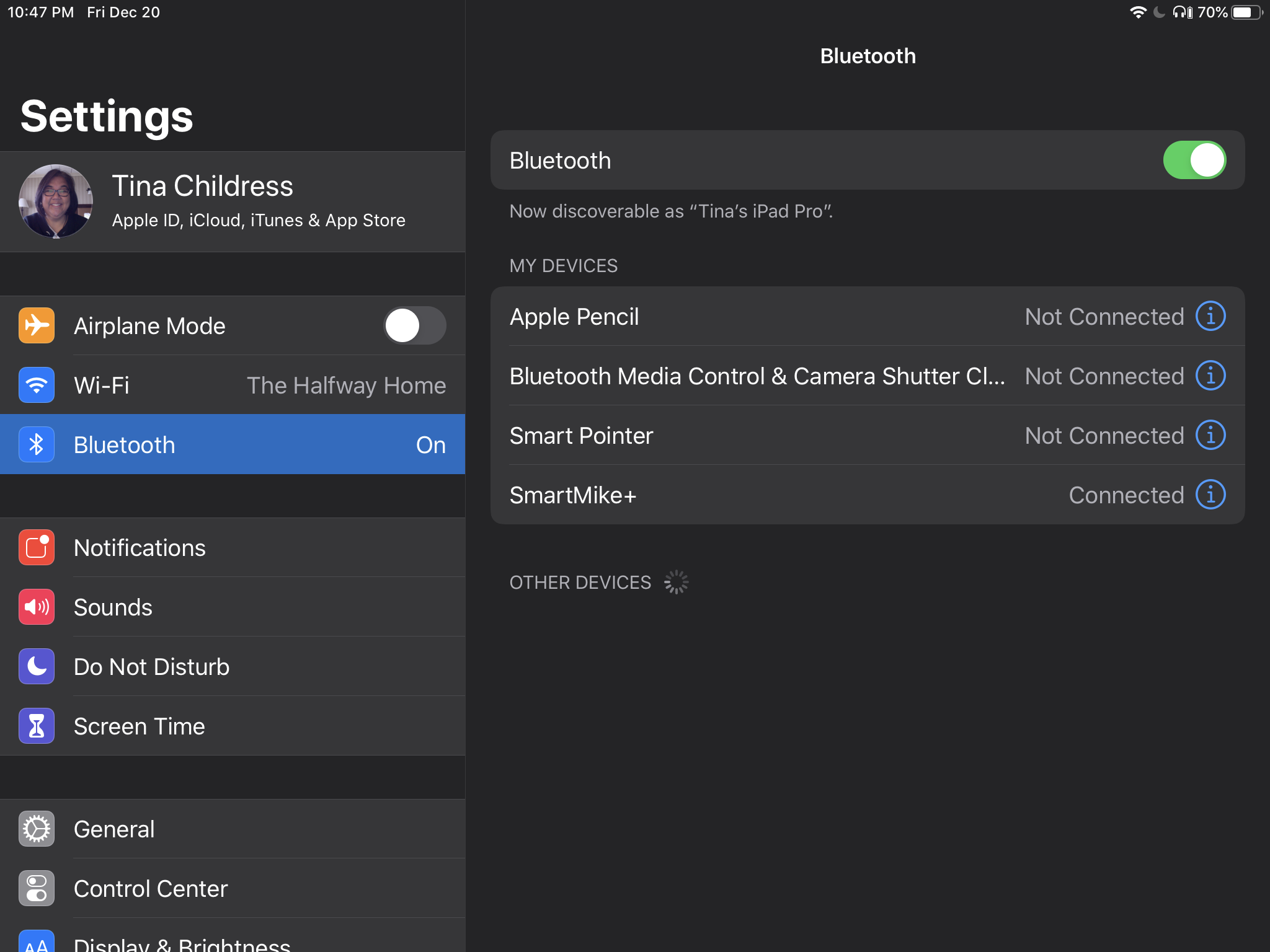Open info for Bluetooth Media Control device
The width and height of the screenshot is (1270, 952).
tap(1210, 376)
